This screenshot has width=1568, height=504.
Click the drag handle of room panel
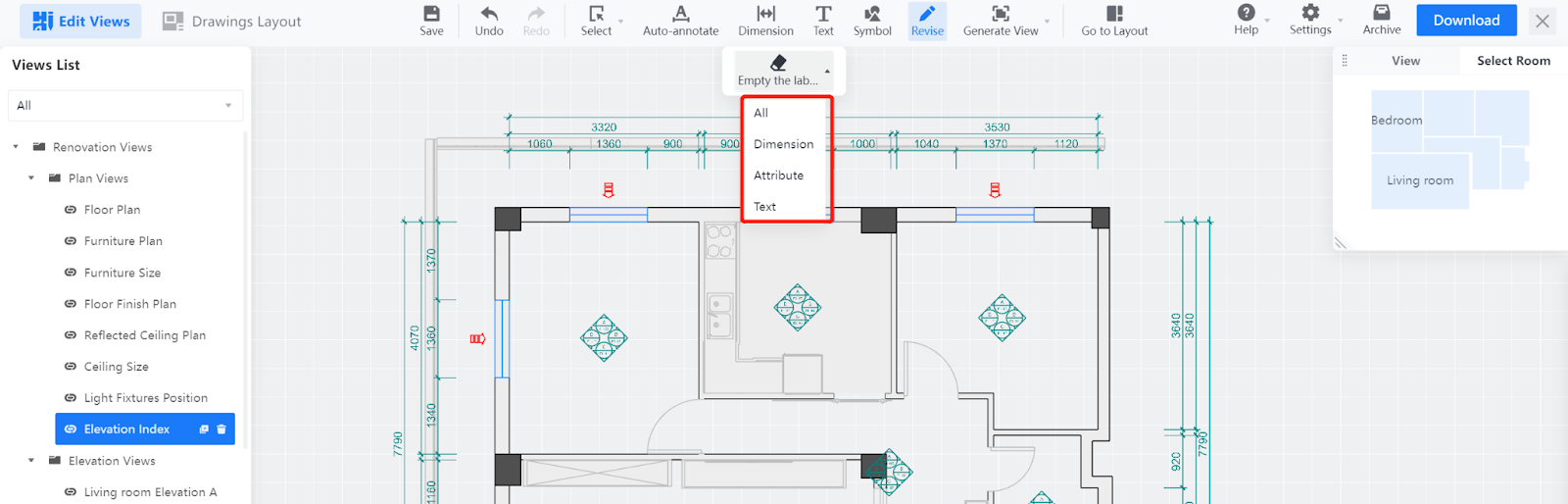(1345, 61)
